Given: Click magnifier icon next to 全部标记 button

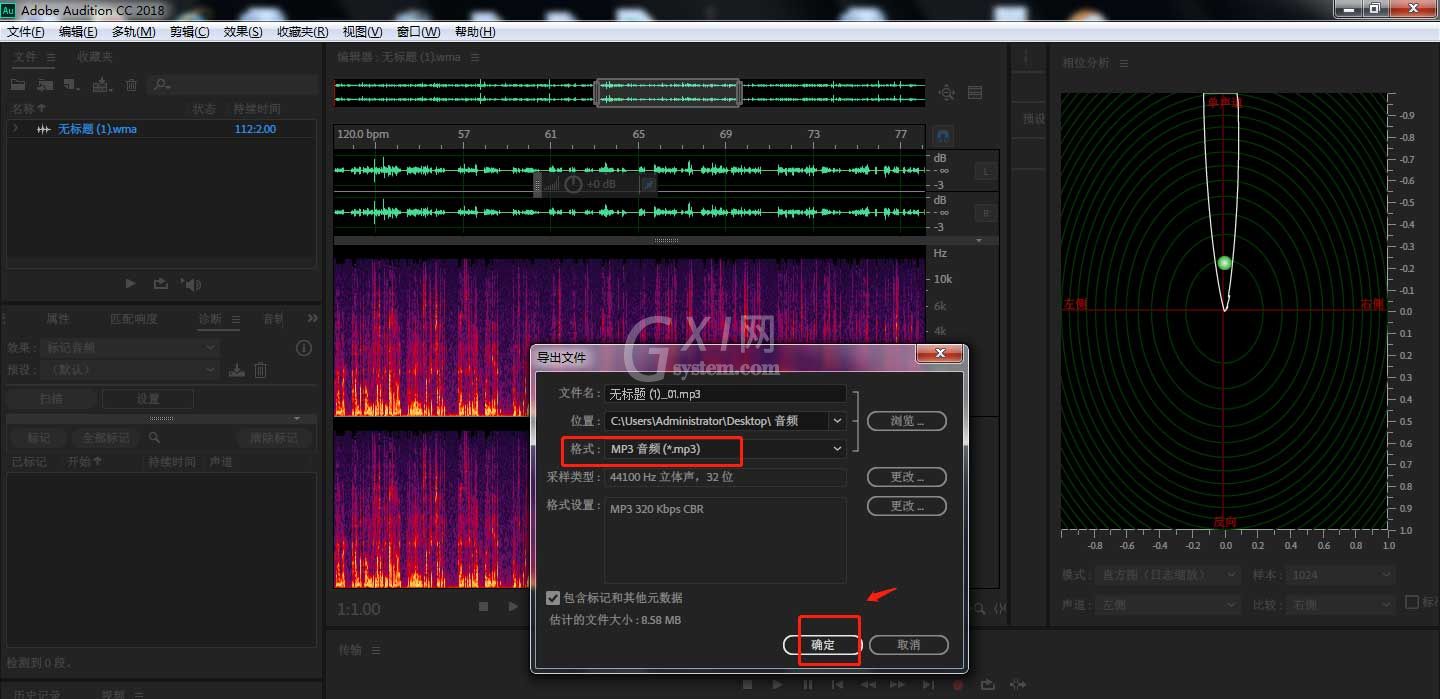Looking at the screenshot, I should [x=154, y=438].
